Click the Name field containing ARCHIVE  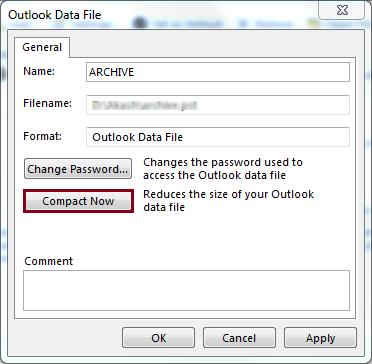pyautogui.click(x=218, y=72)
